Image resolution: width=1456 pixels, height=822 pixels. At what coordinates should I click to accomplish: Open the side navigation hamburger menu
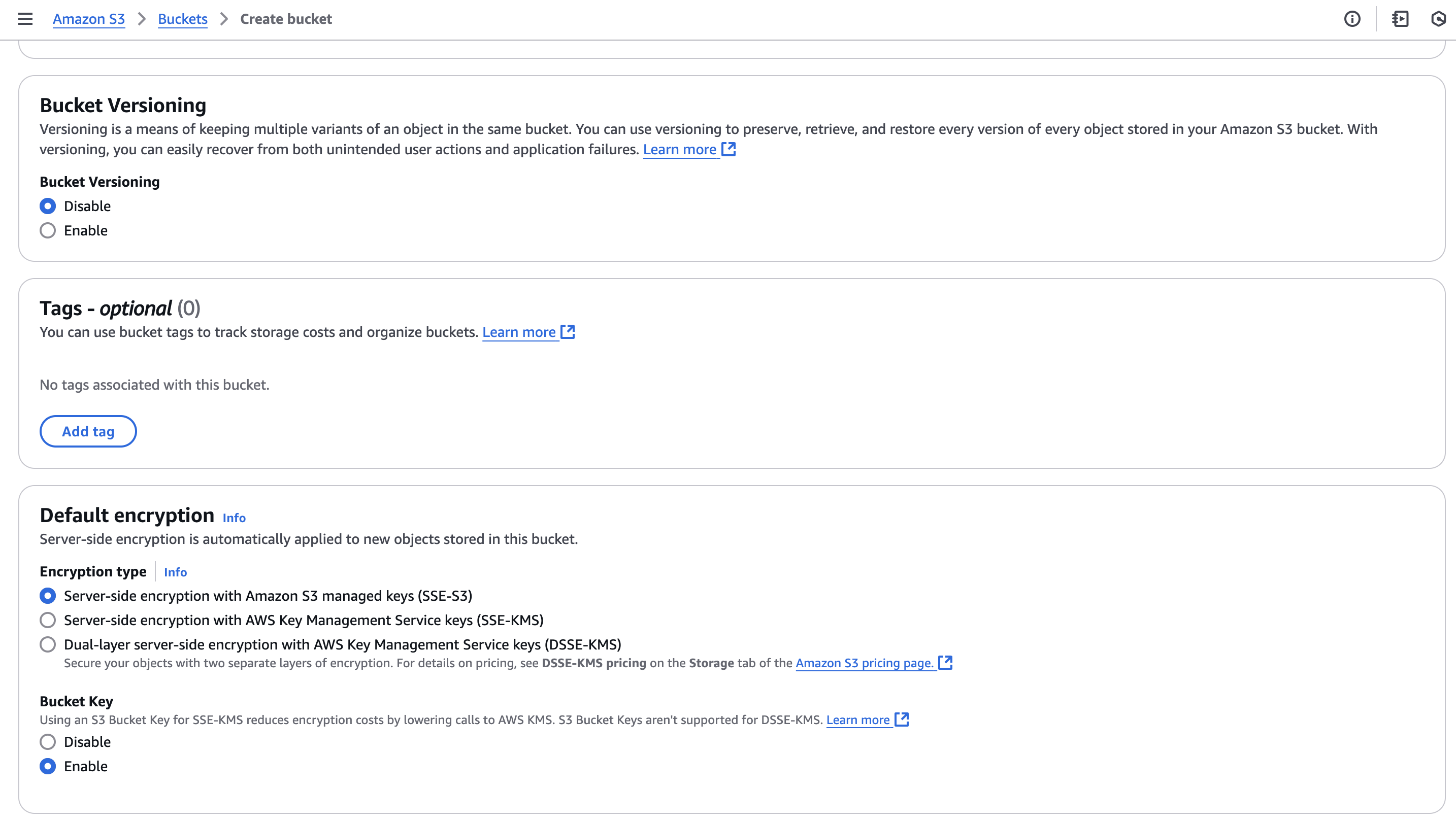[x=25, y=19]
